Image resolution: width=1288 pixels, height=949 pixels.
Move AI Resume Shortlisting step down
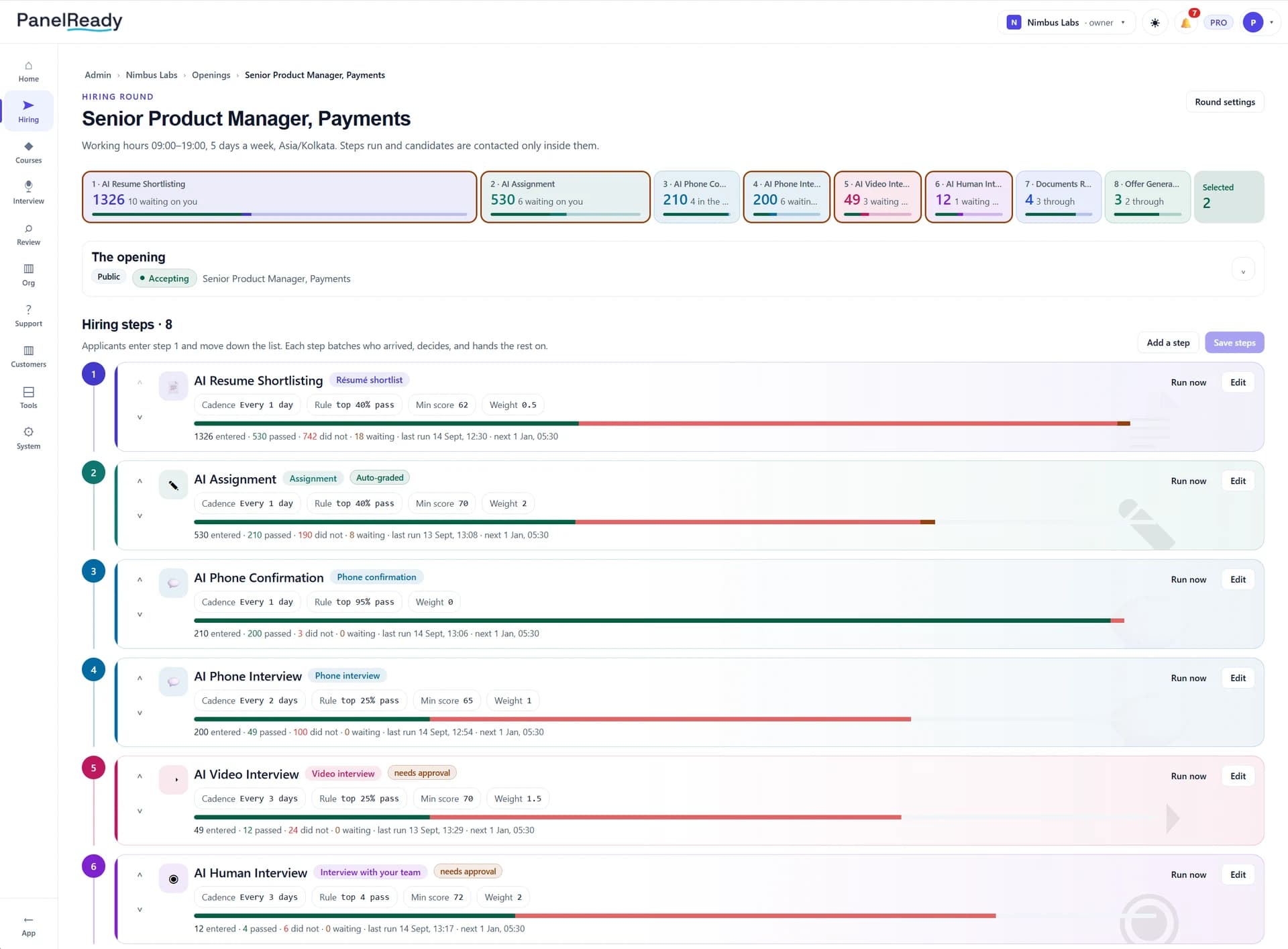pos(140,417)
